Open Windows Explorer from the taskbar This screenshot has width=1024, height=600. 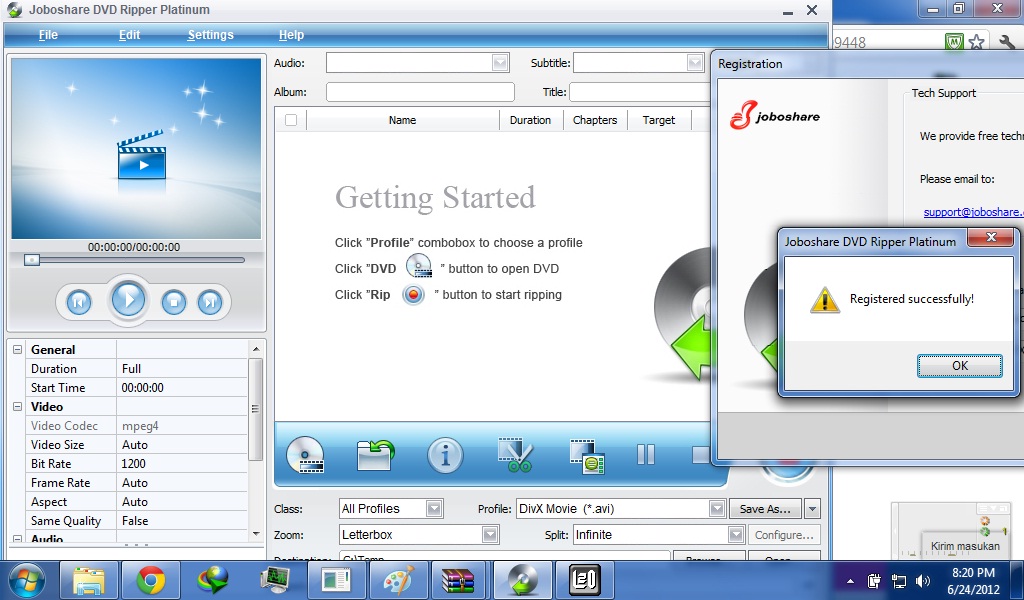[89, 580]
